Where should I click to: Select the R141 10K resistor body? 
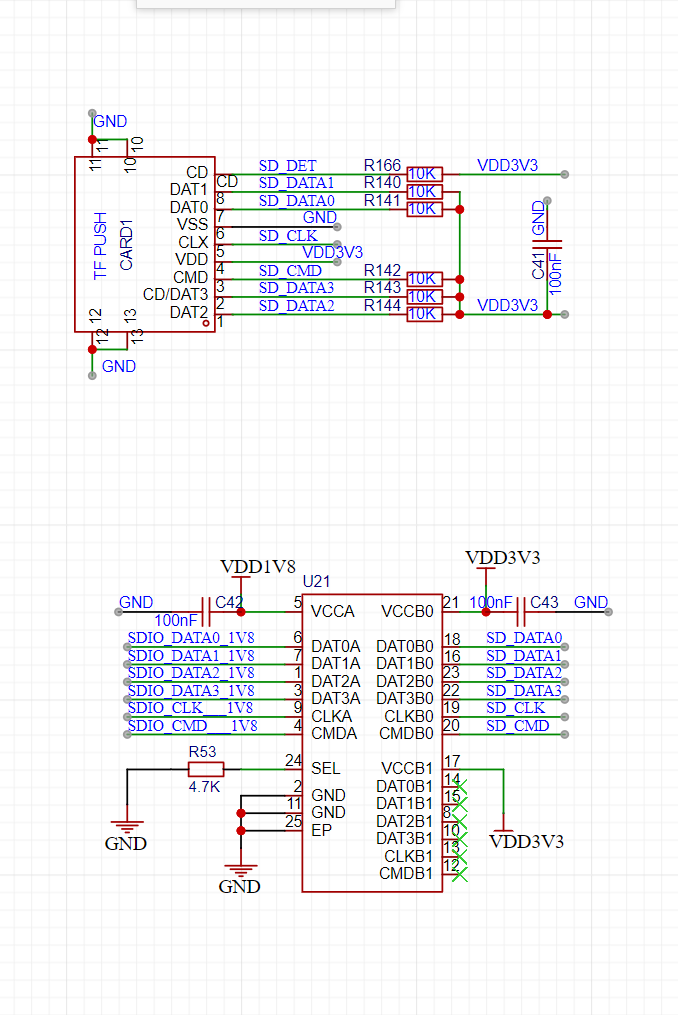[425, 209]
